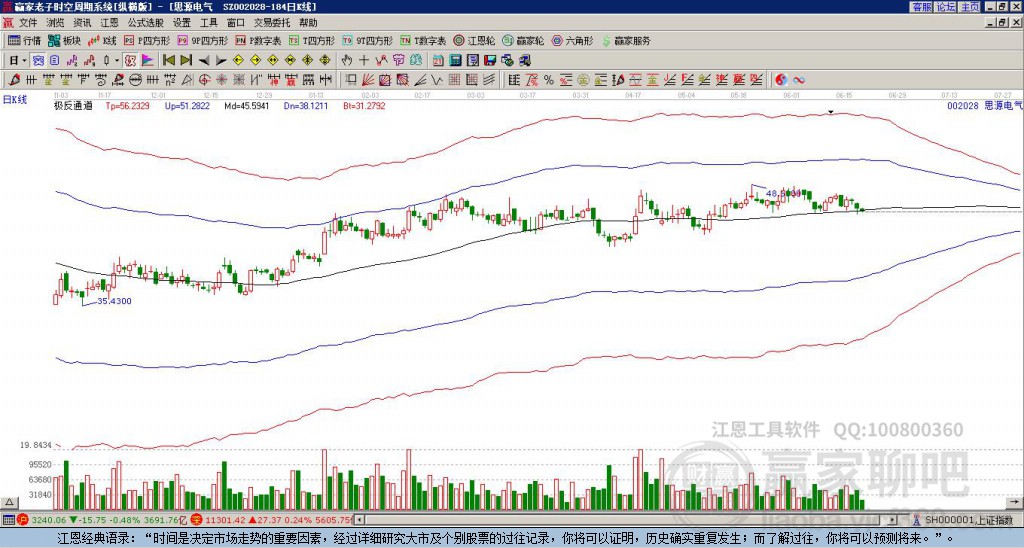Open the 江恩 menu
The height and width of the screenshot is (548, 1024).
point(110,23)
